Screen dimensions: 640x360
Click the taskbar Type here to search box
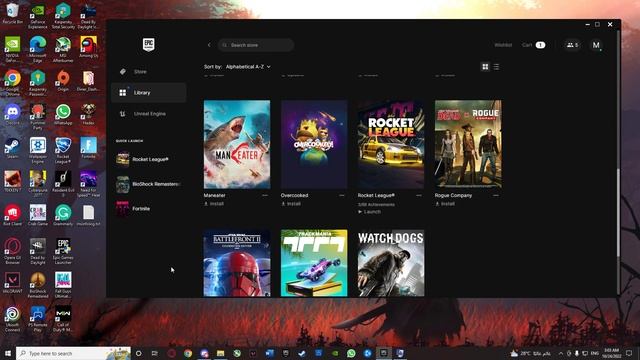click(73, 353)
